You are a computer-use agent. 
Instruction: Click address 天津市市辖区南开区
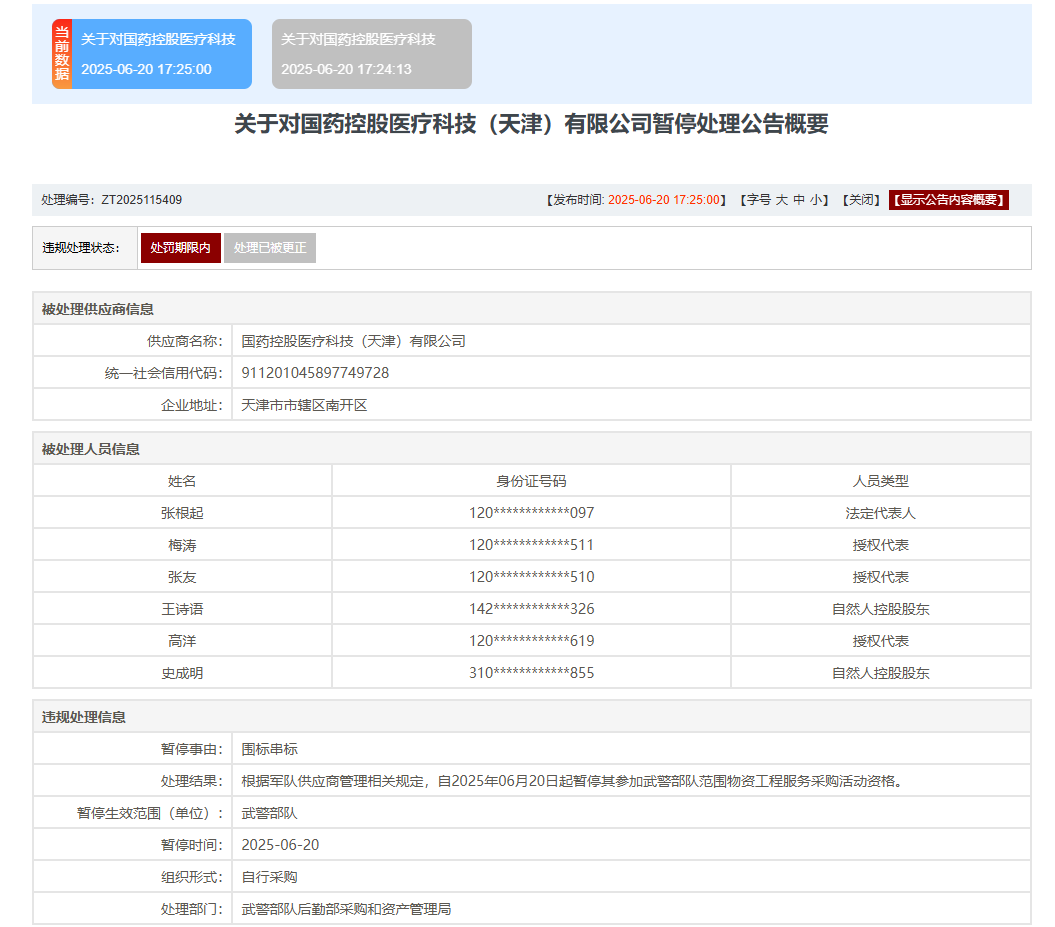[x=304, y=405]
